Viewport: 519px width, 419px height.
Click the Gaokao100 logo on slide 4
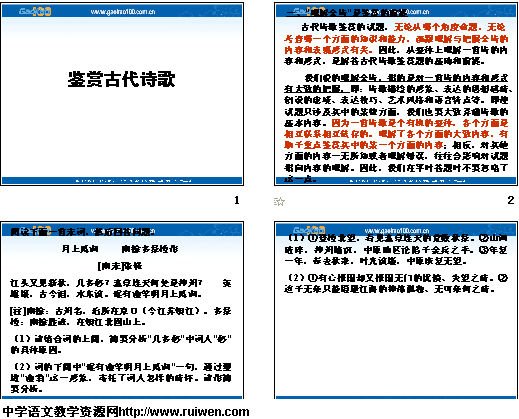(x=309, y=230)
